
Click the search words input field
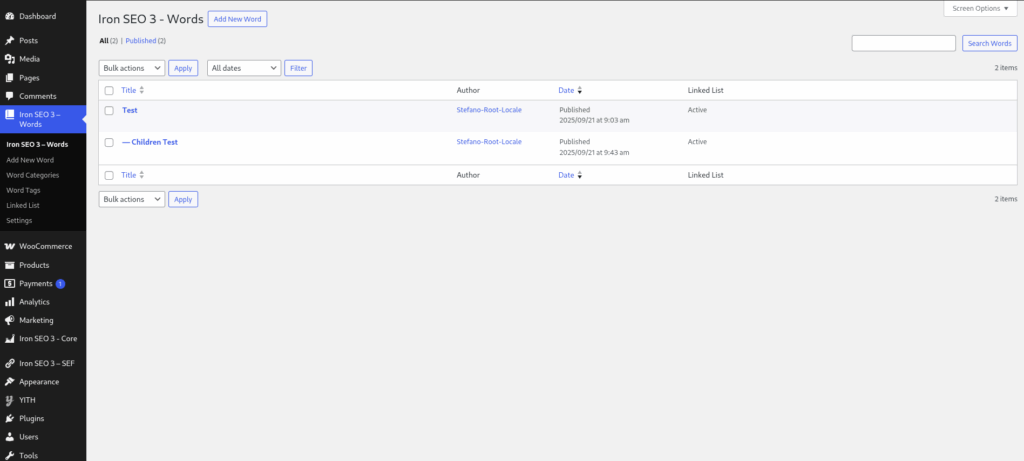point(903,43)
